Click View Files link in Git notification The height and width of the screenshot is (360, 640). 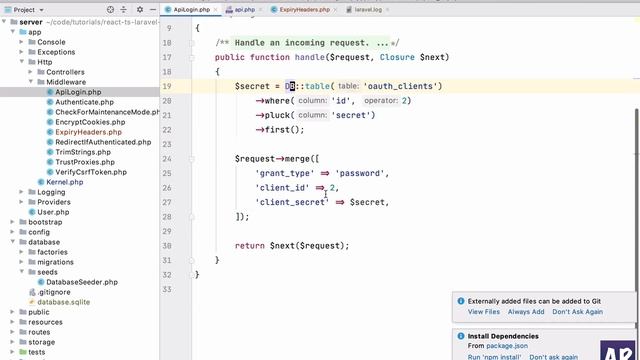[x=484, y=311]
